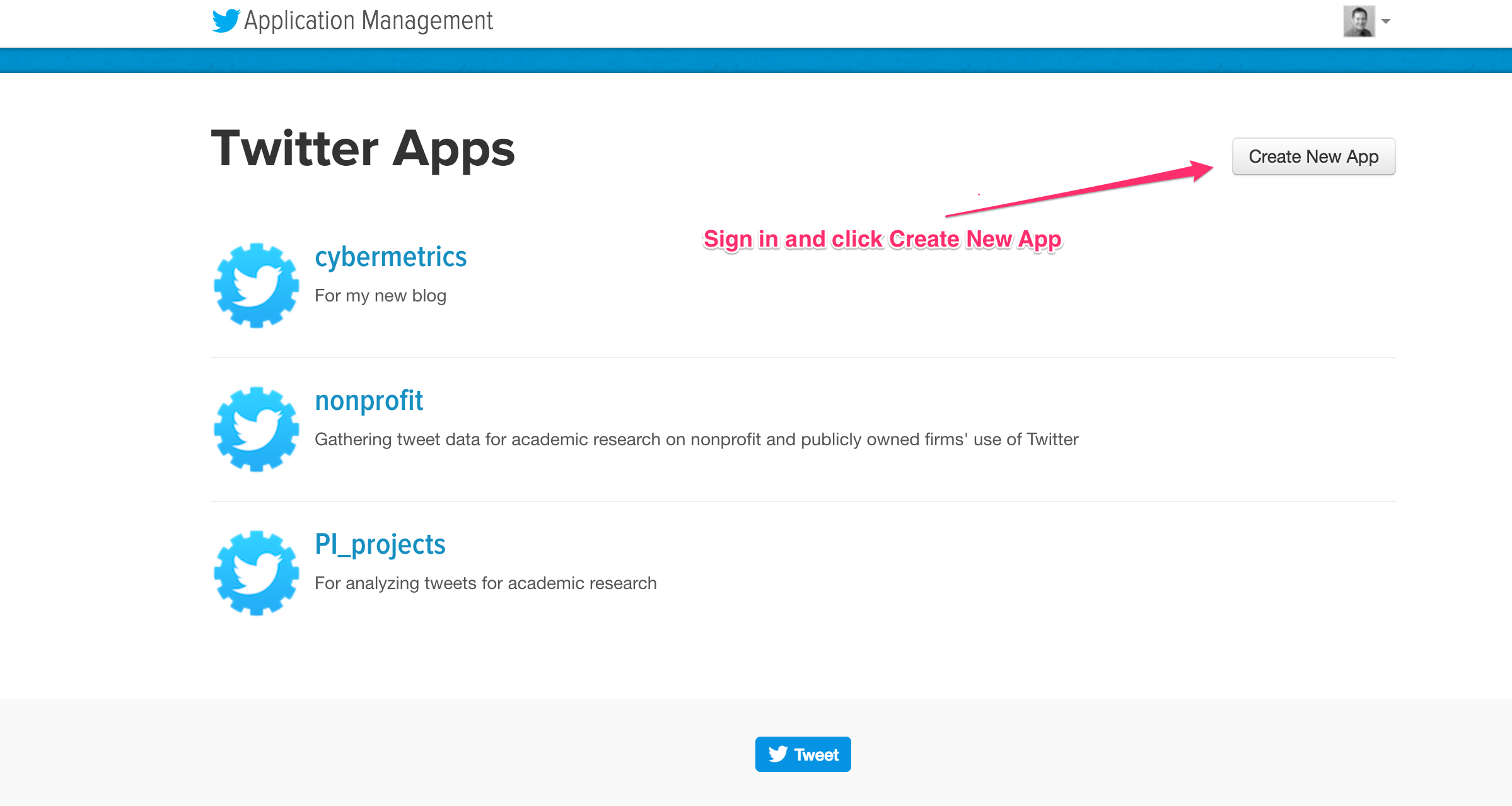Click the user profile avatar thumbnail
The width and height of the screenshot is (1512, 806).
pyautogui.click(x=1359, y=21)
